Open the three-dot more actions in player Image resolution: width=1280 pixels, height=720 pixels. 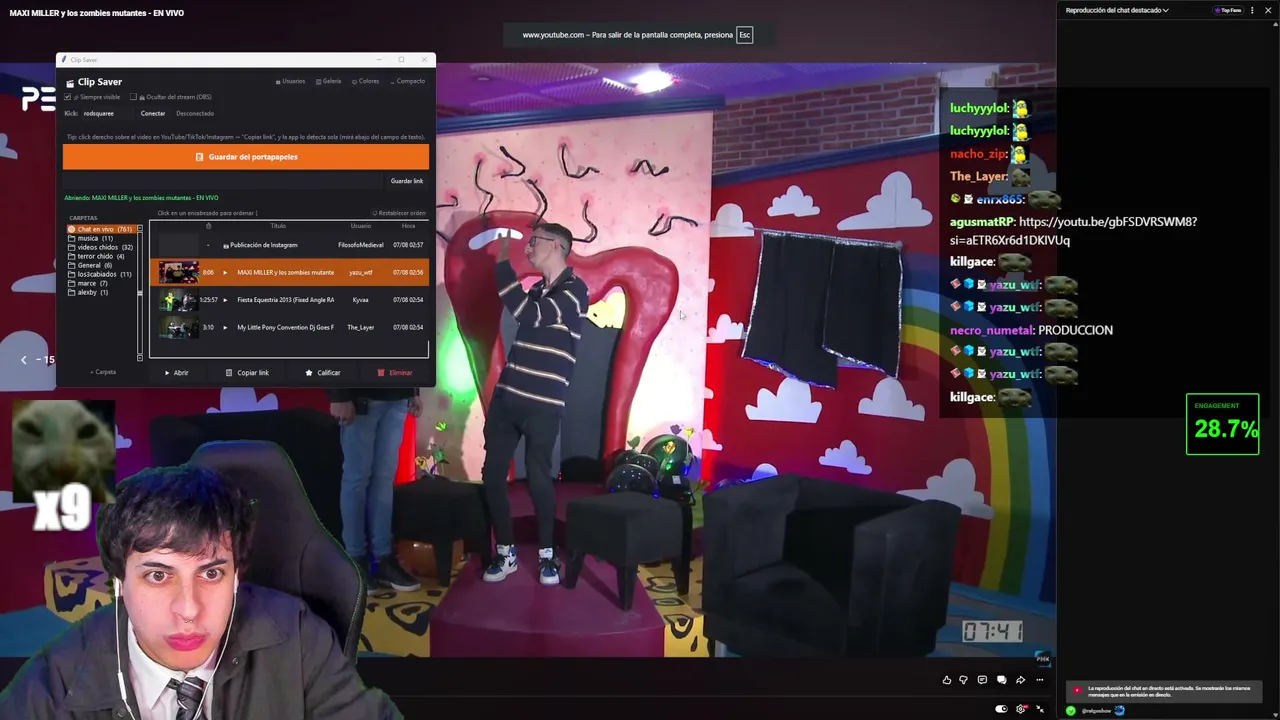tap(1039, 680)
